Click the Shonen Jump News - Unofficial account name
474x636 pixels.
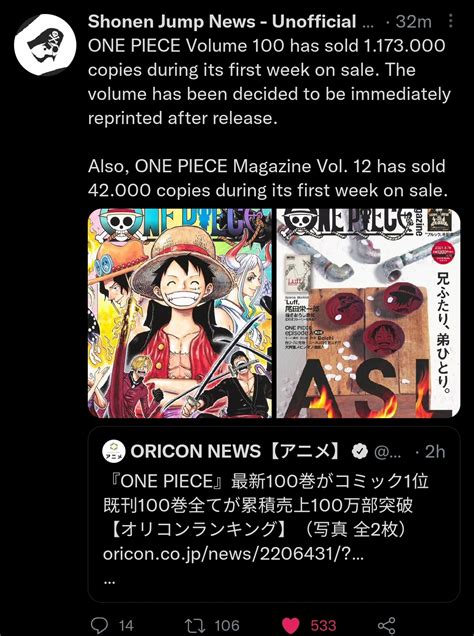(222, 21)
